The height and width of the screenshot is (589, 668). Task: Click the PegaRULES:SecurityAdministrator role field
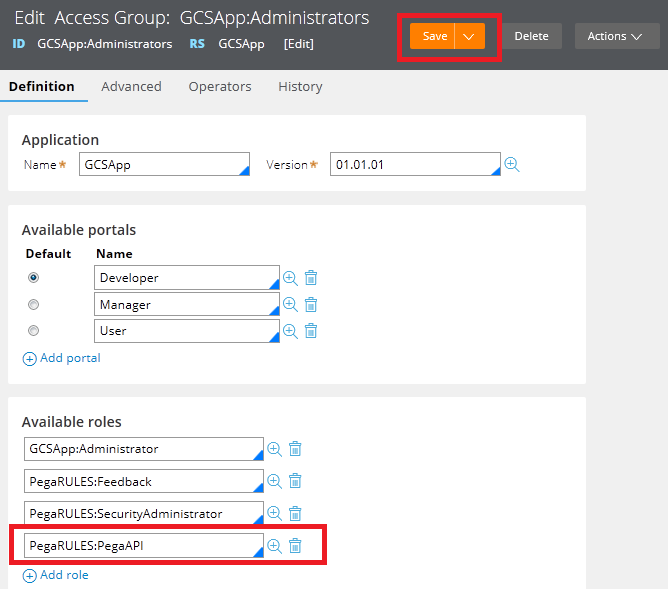pos(144,513)
